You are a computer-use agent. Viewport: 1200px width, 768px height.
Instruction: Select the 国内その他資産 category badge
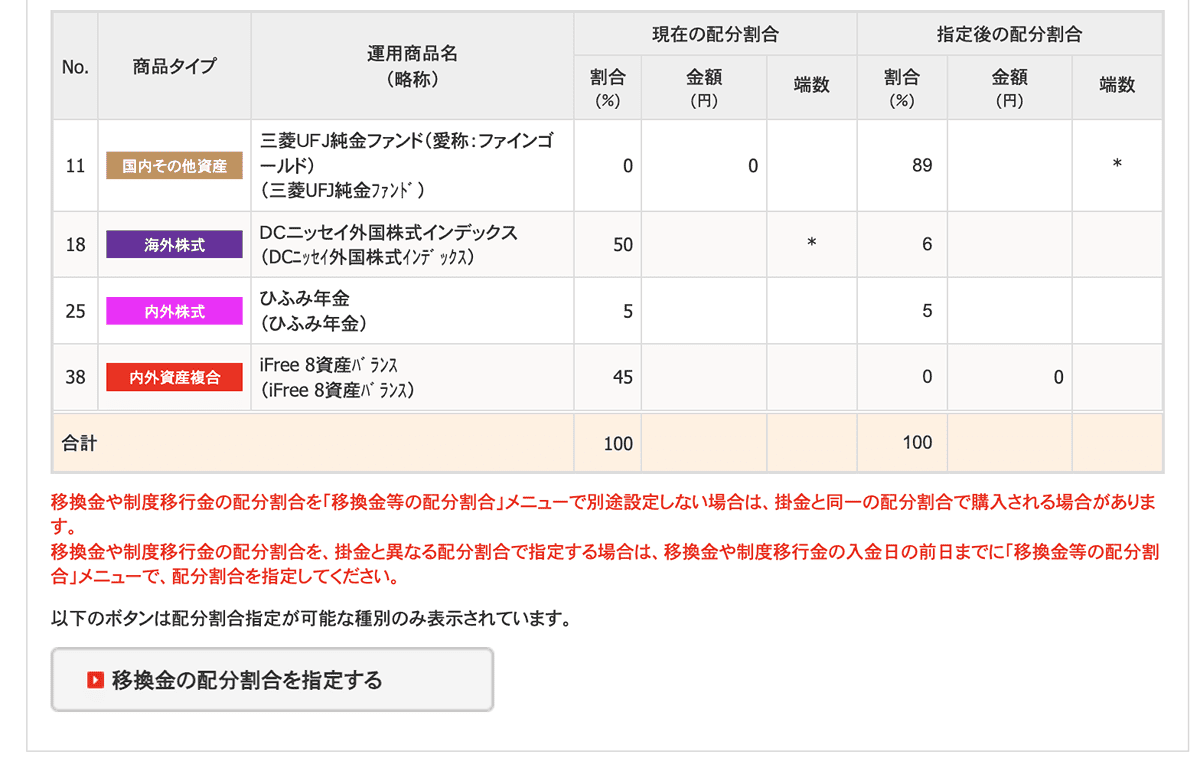coord(174,166)
